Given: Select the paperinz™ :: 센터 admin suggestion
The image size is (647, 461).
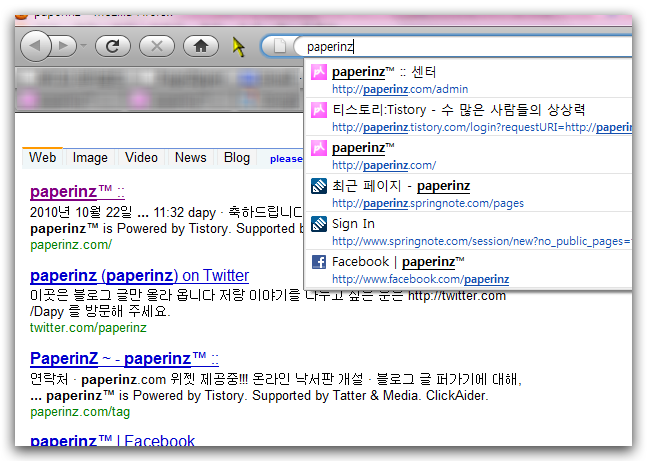Looking at the screenshot, I should click(x=468, y=79).
